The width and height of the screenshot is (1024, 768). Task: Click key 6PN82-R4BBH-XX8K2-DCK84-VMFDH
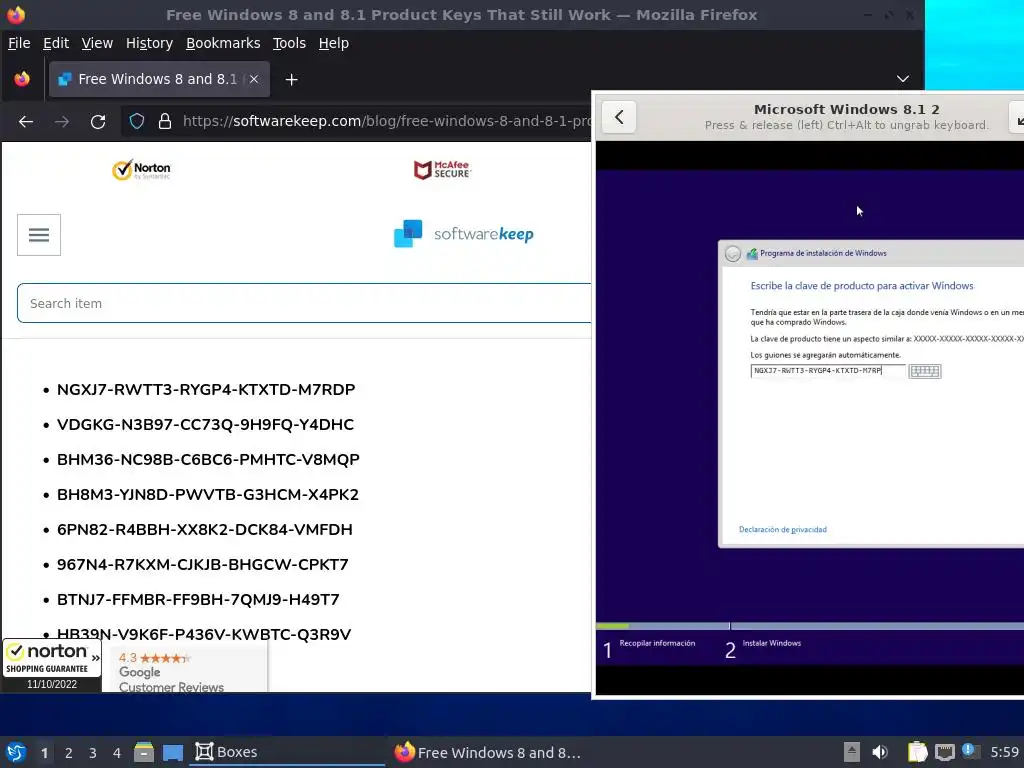point(204,530)
